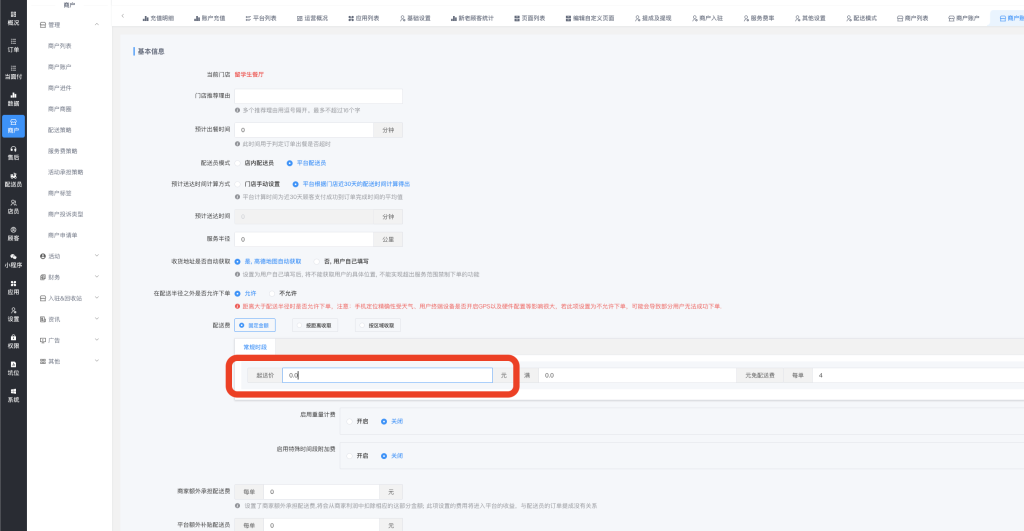Click the 起送价 input field
Screen dimensions: 1024x531
[386, 375]
